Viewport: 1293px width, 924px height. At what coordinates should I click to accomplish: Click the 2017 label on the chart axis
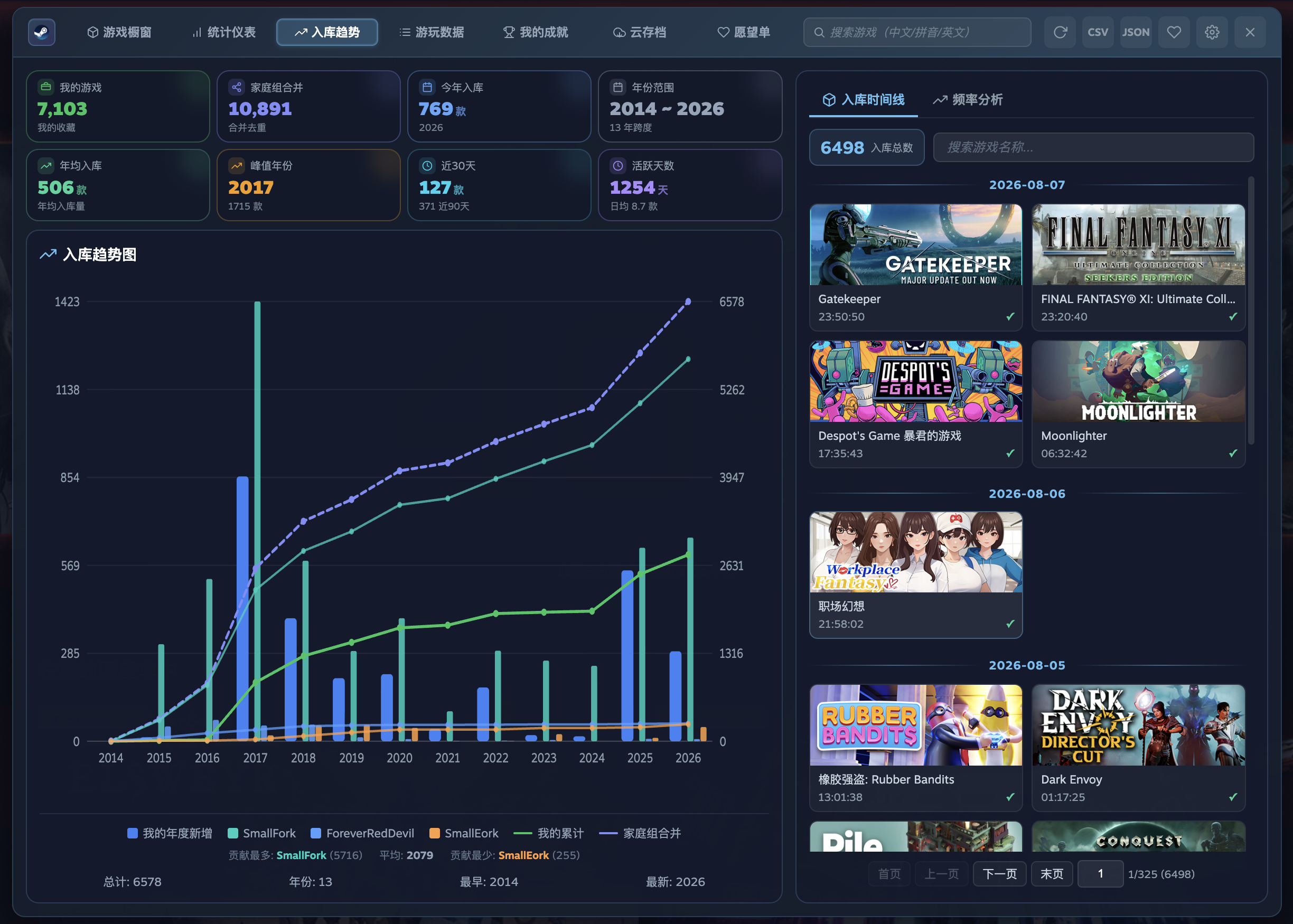[x=255, y=758]
